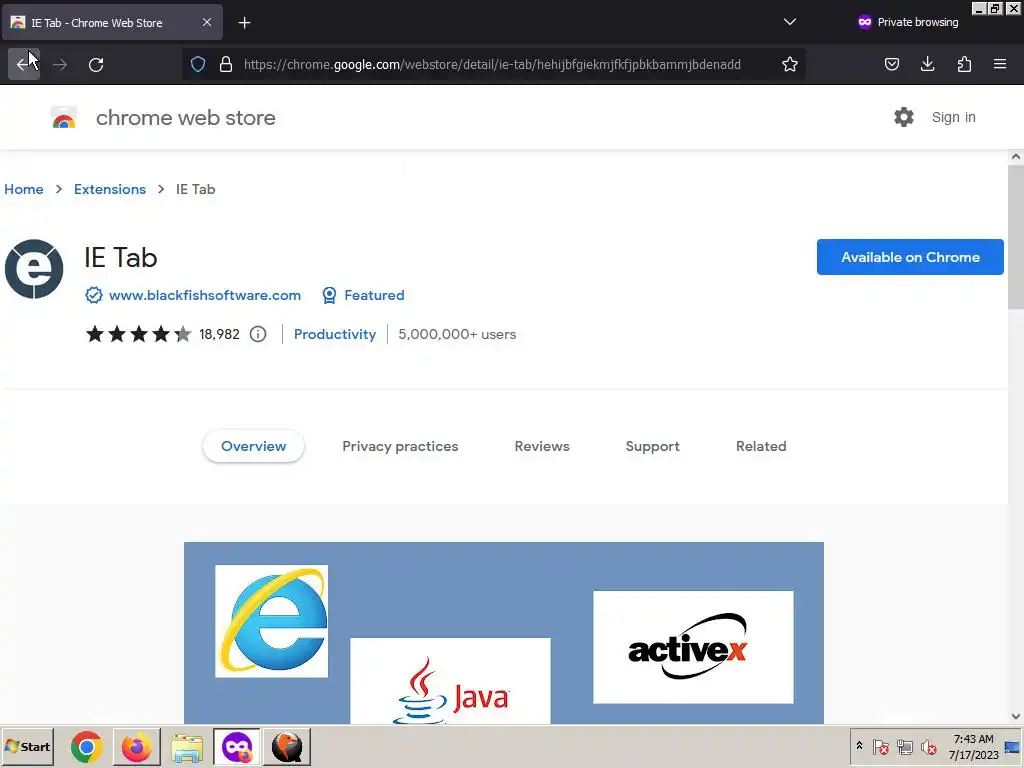Image resolution: width=1024 pixels, height=768 pixels.
Task: Click the volume tray icon
Action: pyautogui.click(x=929, y=746)
